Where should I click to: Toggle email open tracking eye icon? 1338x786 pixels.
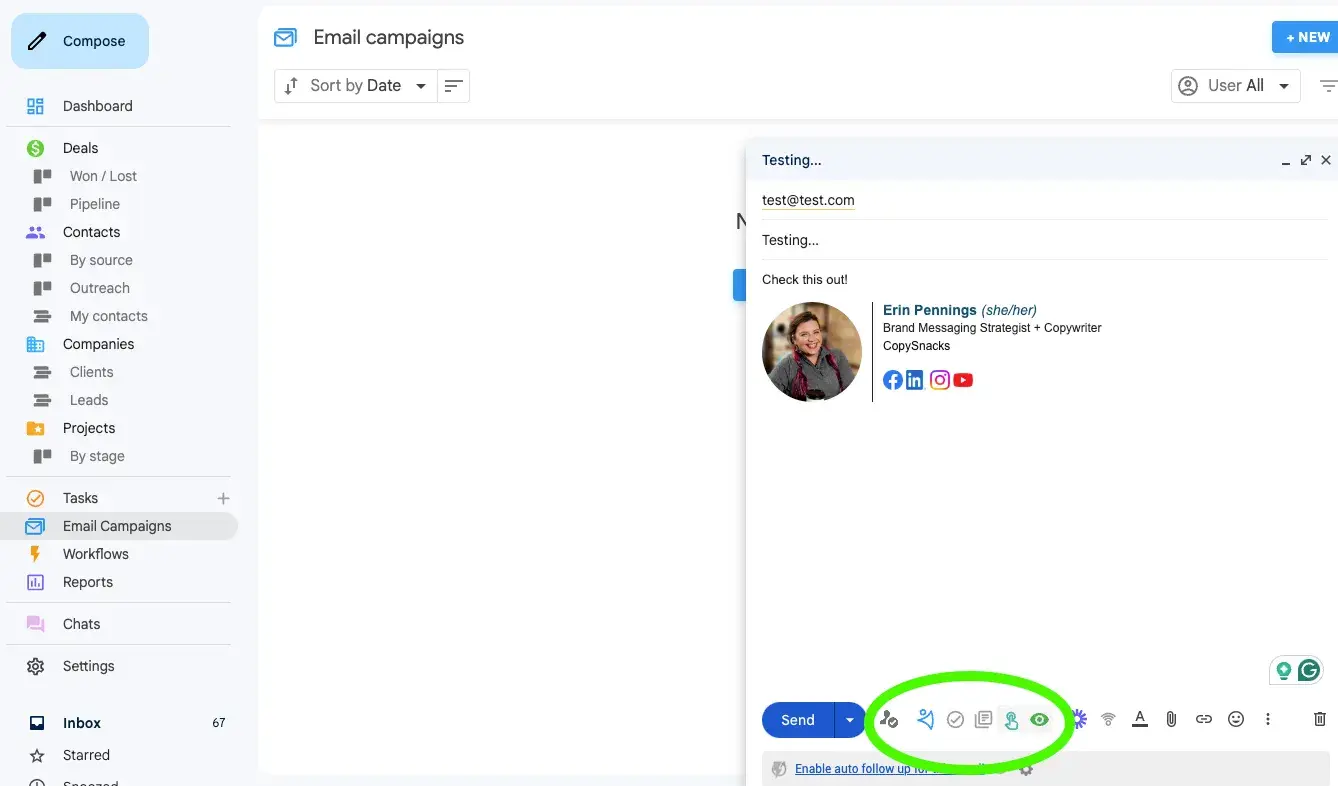coord(1040,719)
